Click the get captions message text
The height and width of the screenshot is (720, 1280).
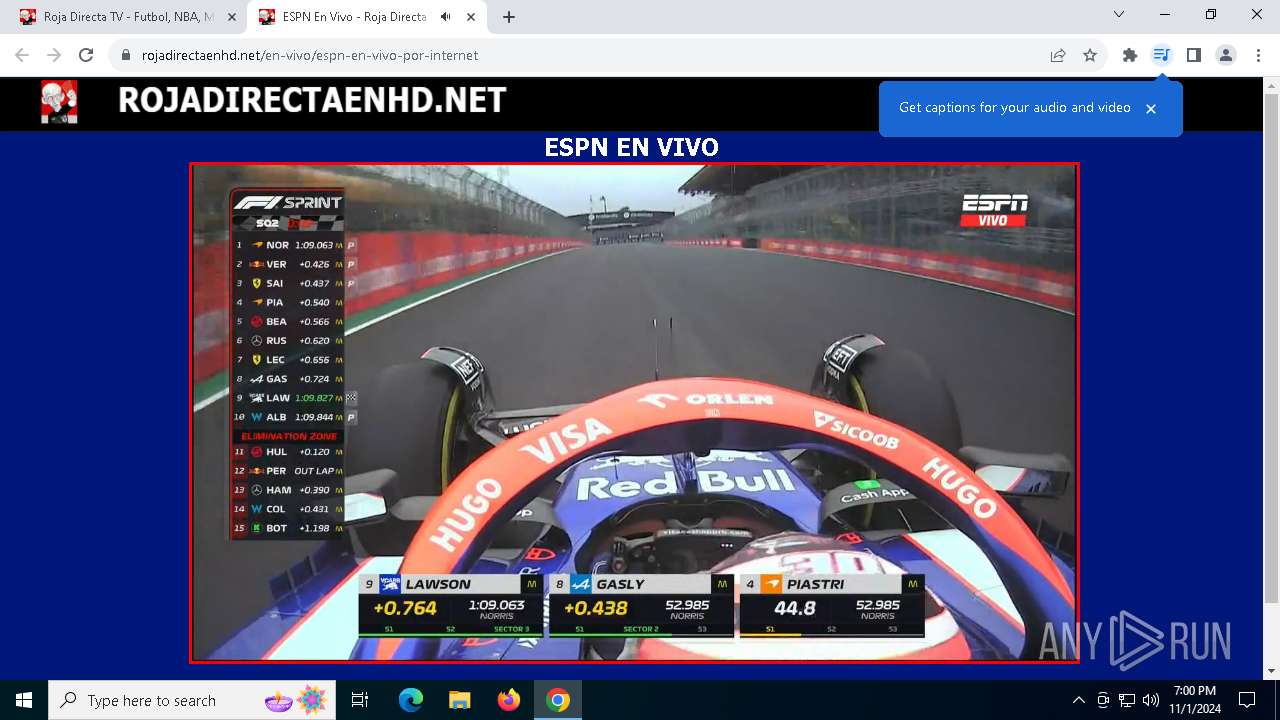(x=1014, y=108)
